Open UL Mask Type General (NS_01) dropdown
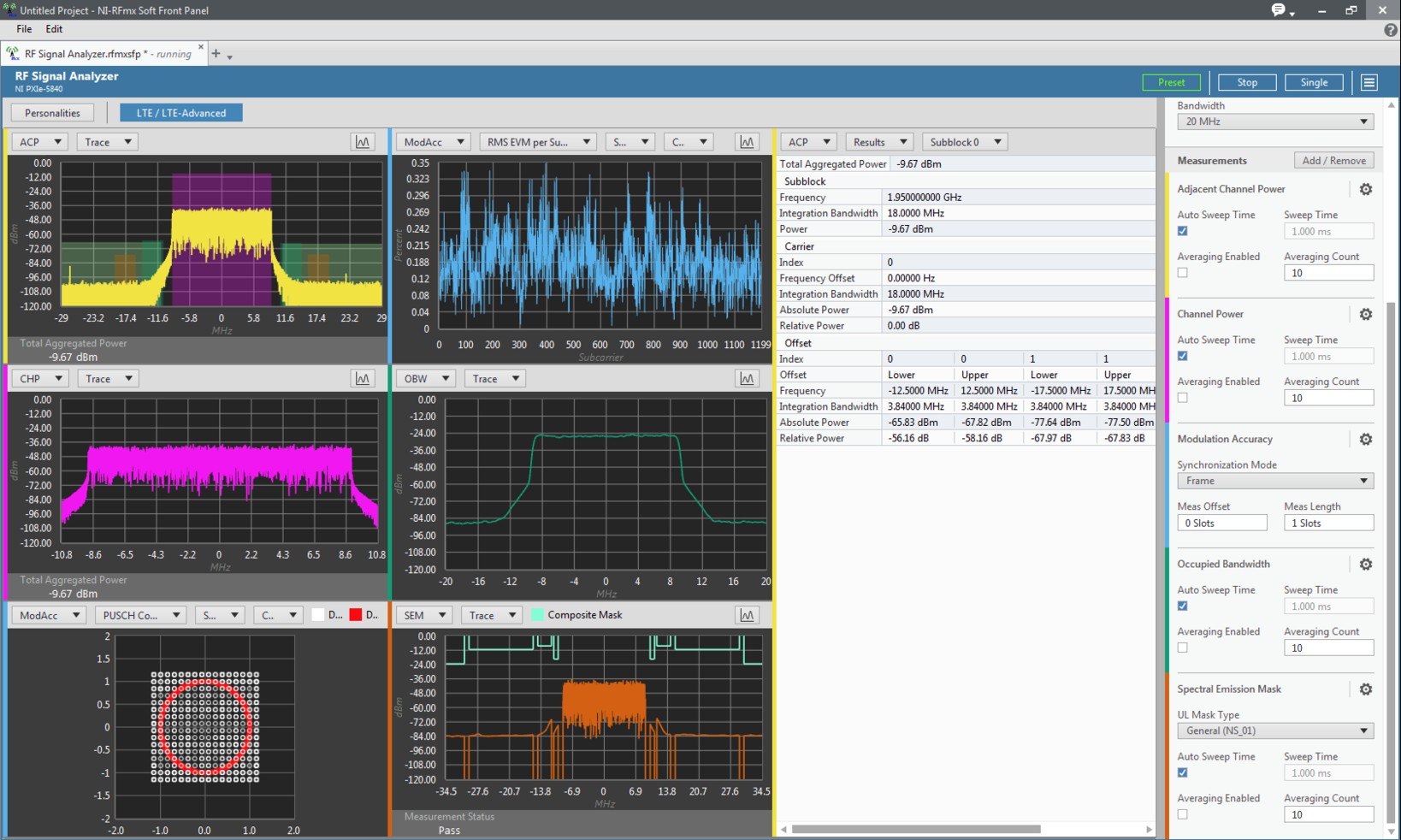The image size is (1401, 840). tap(1275, 731)
